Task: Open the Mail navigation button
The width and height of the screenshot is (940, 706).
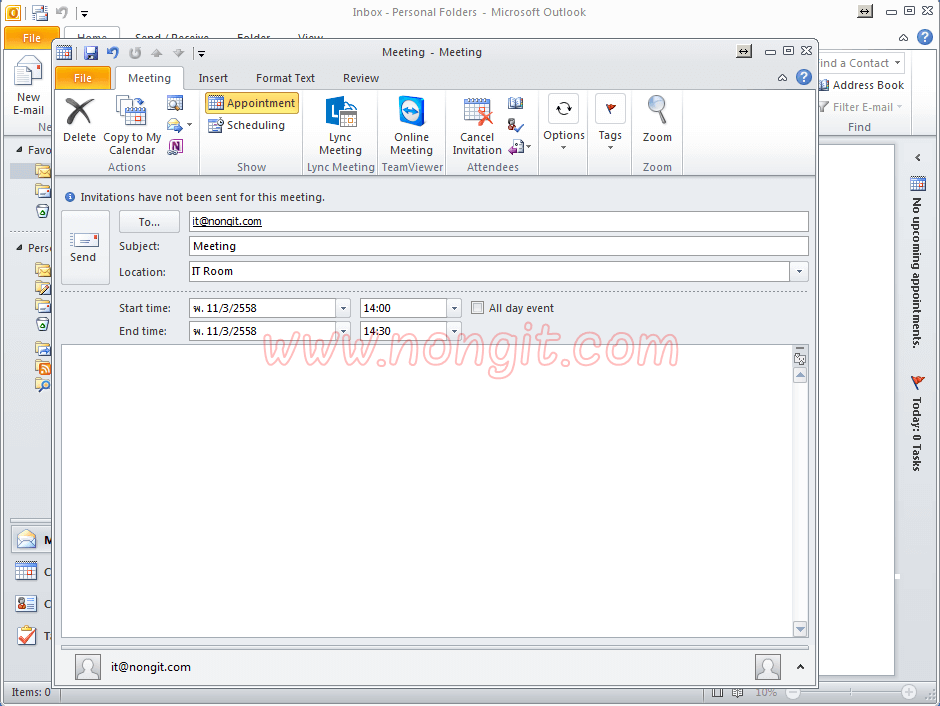Action: [32, 540]
